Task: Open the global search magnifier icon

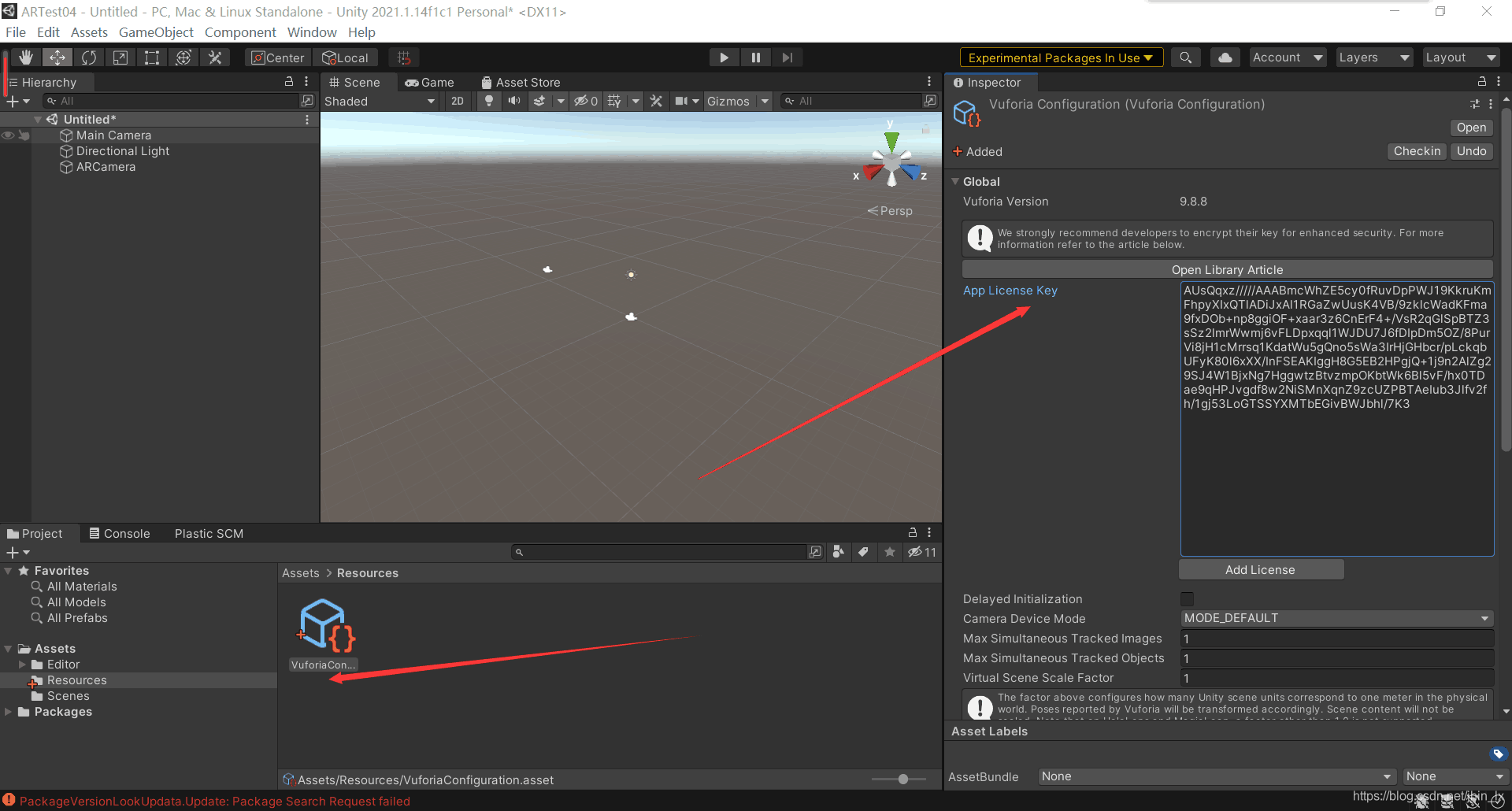Action: [1185, 57]
